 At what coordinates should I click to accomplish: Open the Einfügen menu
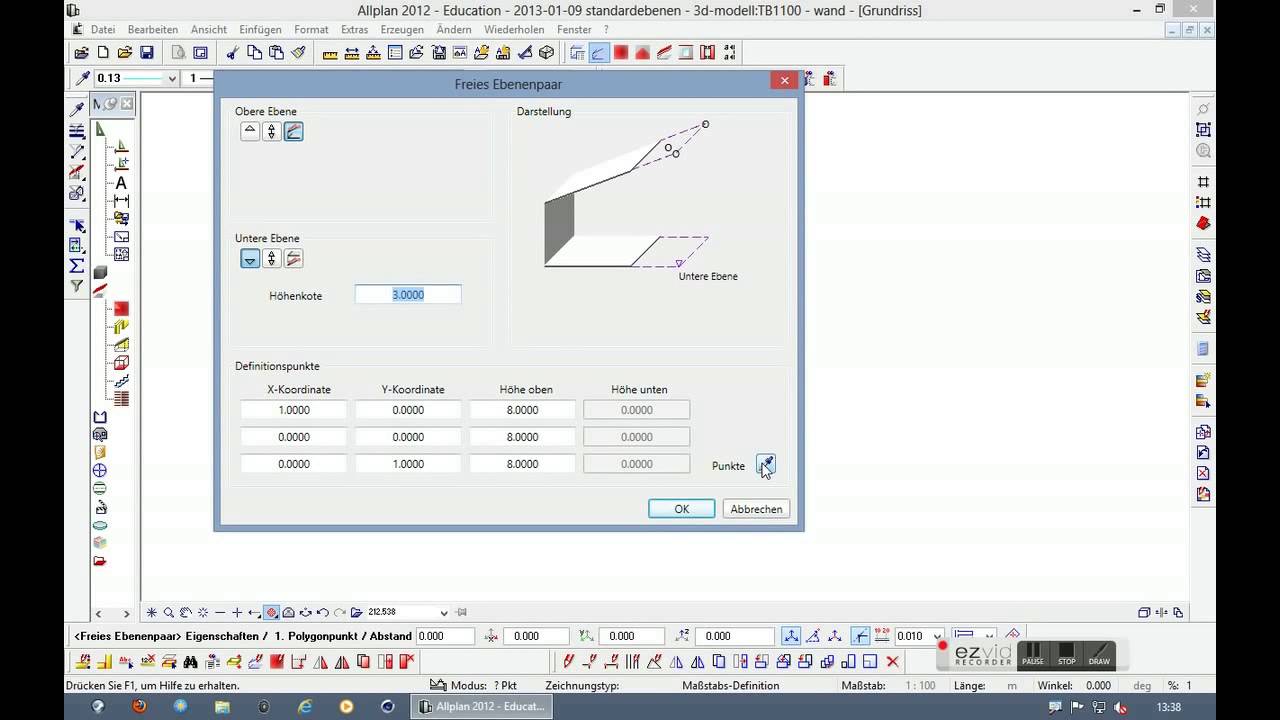[261, 30]
